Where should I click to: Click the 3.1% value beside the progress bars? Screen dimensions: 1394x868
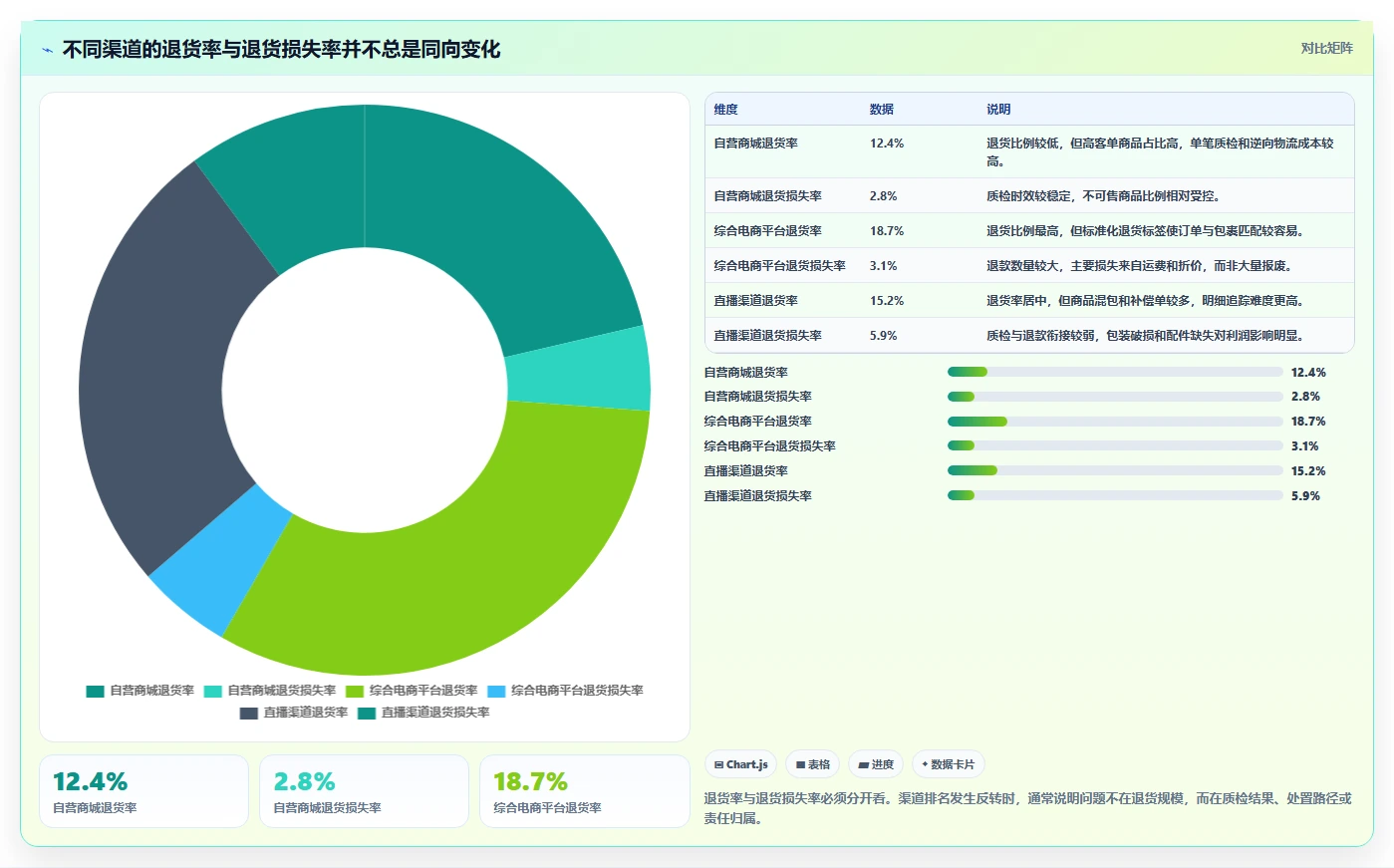coord(1304,446)
